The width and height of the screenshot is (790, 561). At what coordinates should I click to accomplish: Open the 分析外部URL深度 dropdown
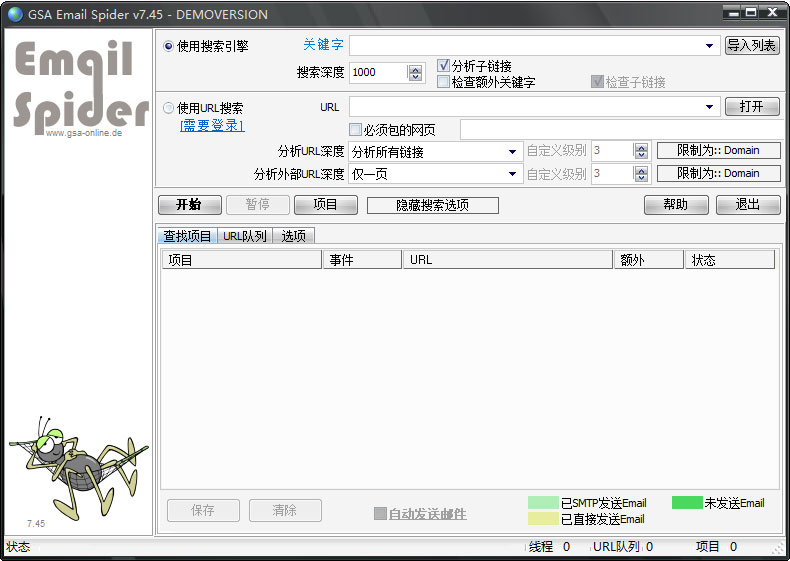click(512, 174)
